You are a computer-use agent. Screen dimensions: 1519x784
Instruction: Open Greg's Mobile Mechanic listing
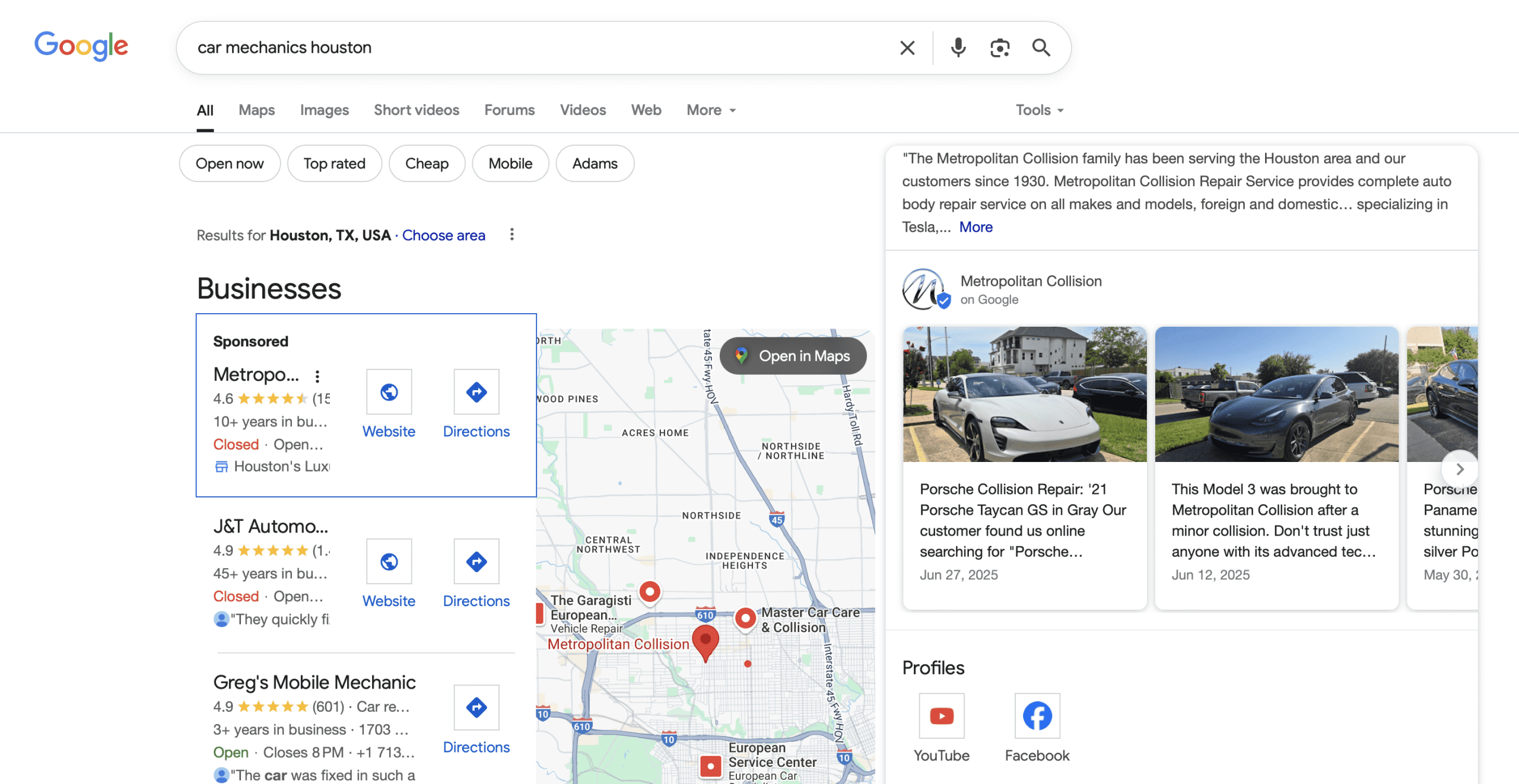coord(314,682)
